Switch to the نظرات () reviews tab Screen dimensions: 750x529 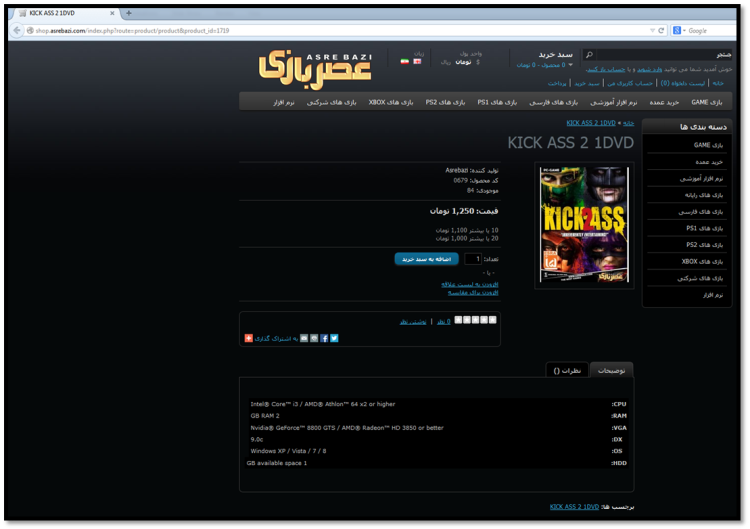coord(567,371)
